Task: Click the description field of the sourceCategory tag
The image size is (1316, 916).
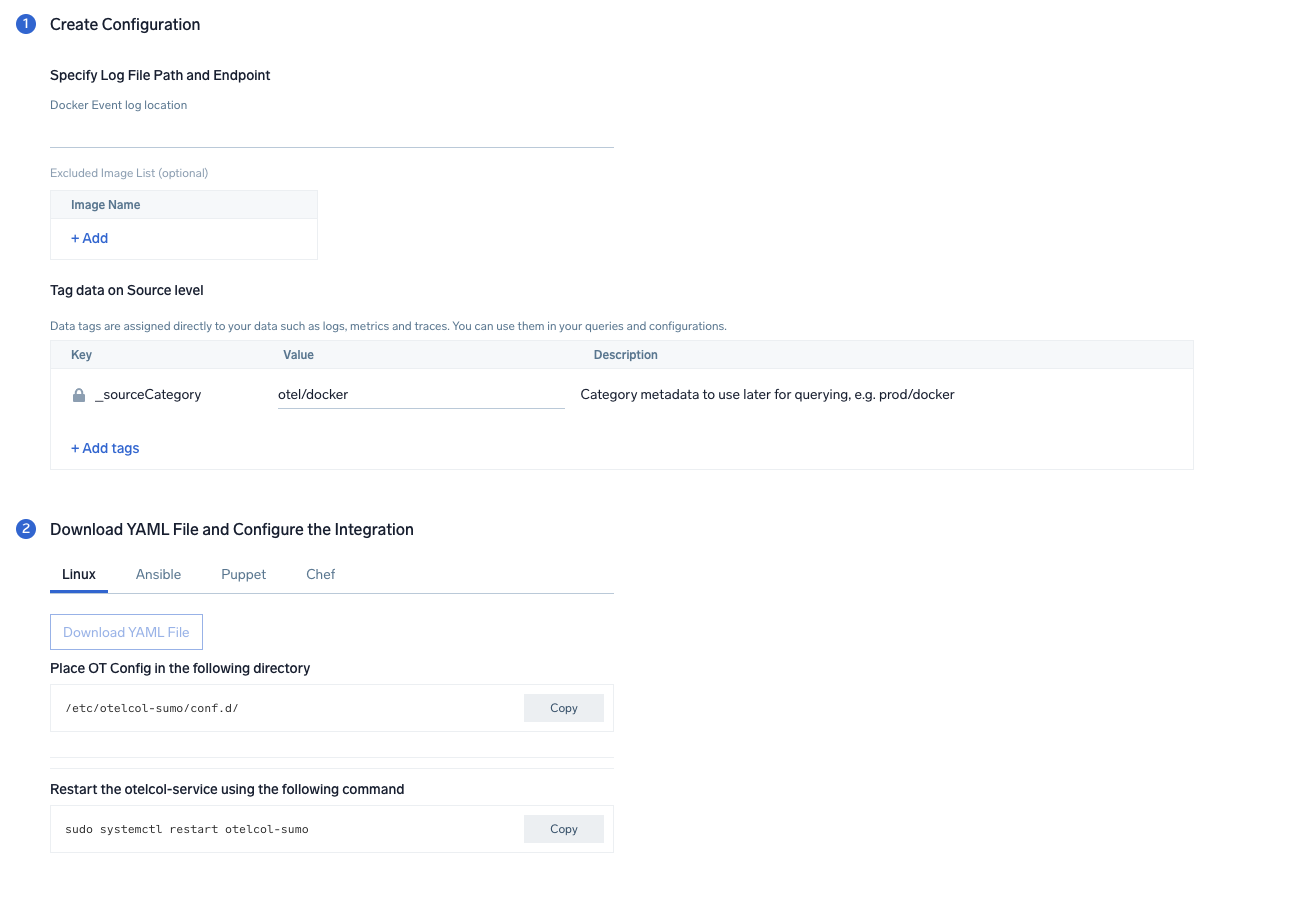Action: (766, 394)
